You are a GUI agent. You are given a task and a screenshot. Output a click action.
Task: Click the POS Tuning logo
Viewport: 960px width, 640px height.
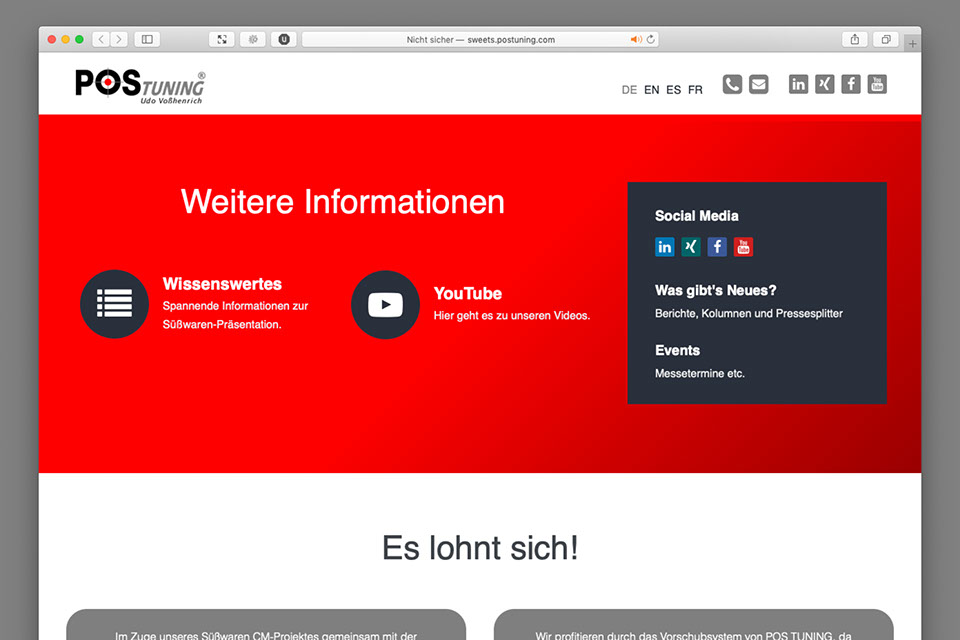click(x=140, y=86)
